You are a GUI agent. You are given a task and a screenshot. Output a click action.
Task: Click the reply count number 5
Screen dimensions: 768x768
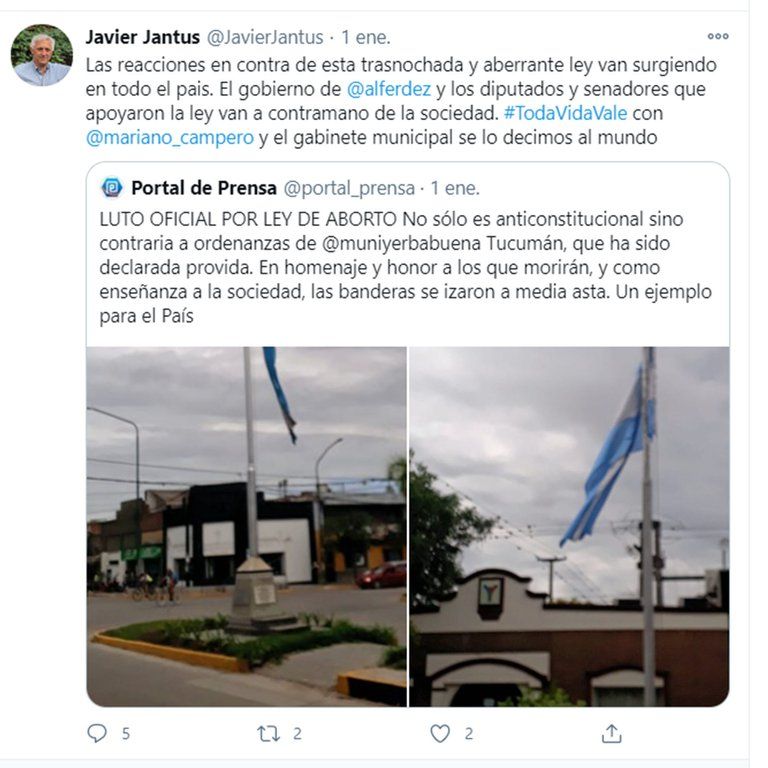coord(126,734)
